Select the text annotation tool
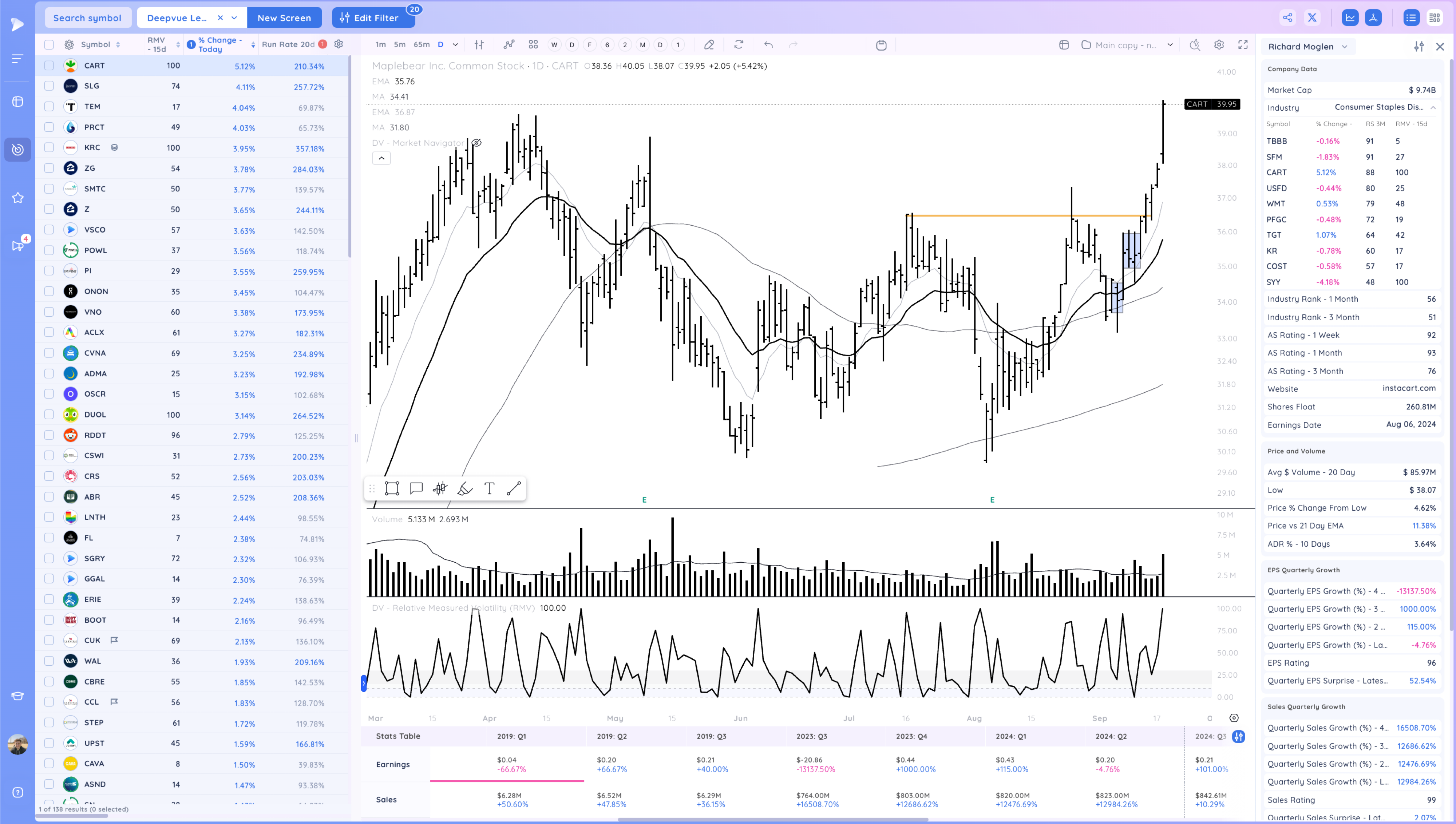The image size is (1456, 824). [x=490, y=488]
